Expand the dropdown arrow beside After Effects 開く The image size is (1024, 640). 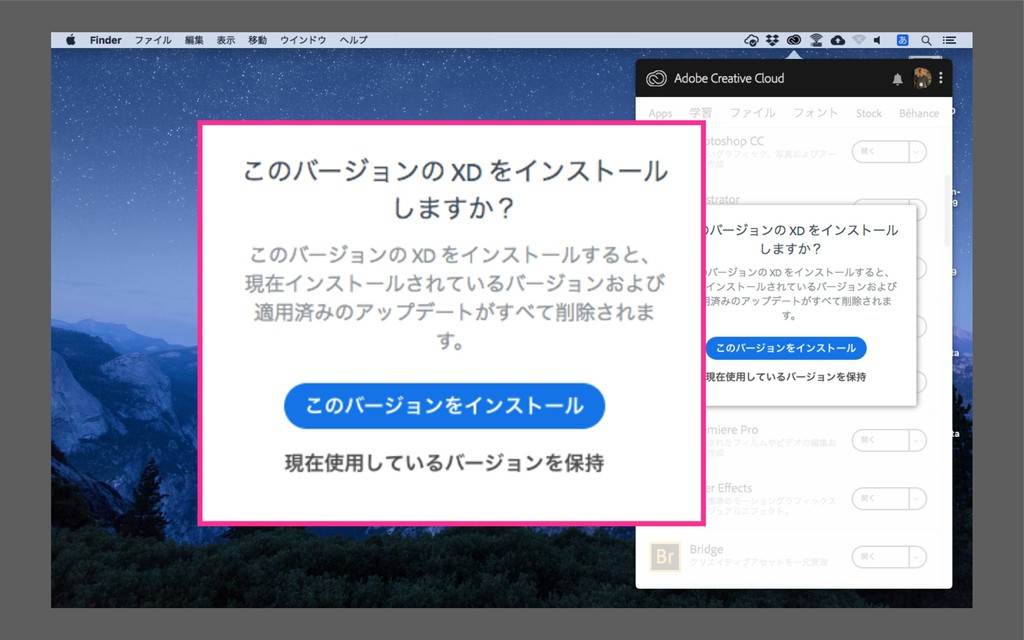(918, 499)
